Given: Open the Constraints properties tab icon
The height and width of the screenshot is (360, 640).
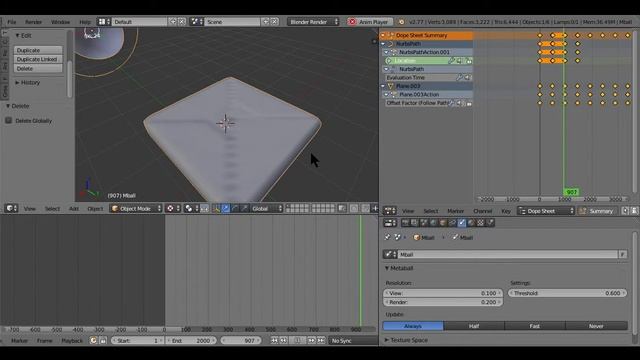Looking at the screenshot, I should tap(452, 223).
